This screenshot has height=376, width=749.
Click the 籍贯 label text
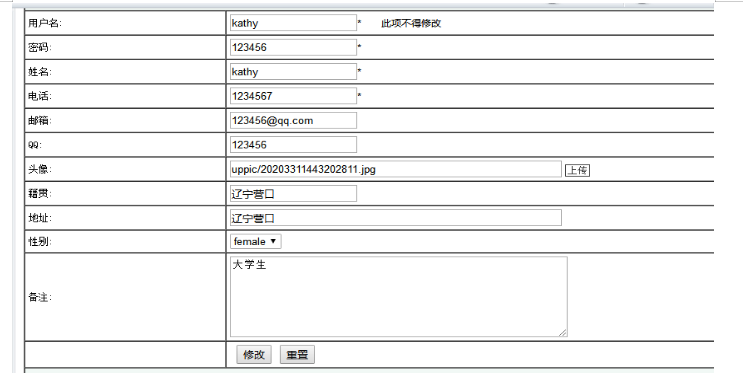(40, 193)
